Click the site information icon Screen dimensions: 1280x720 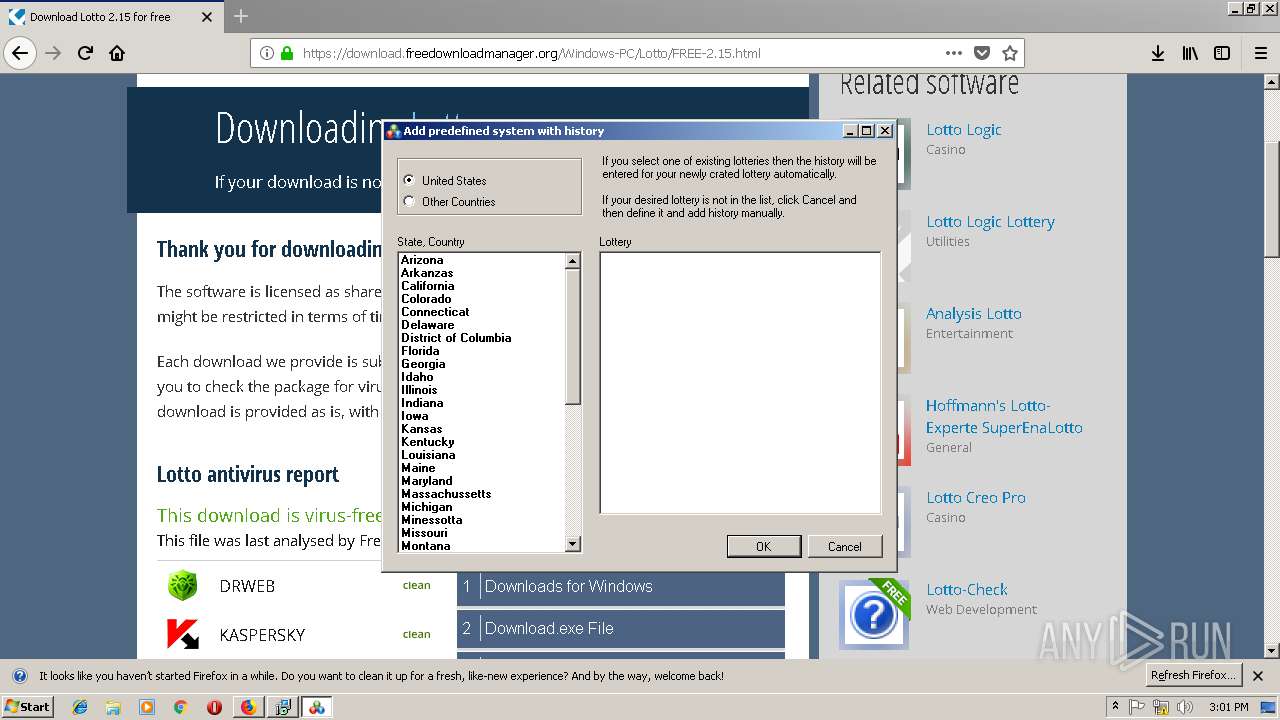pos(267,53)
